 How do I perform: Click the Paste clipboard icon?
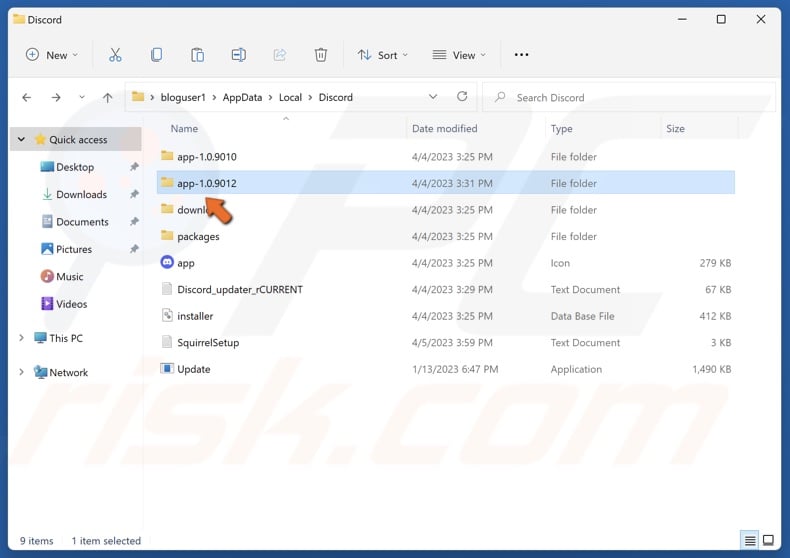[x=198, y=55]
